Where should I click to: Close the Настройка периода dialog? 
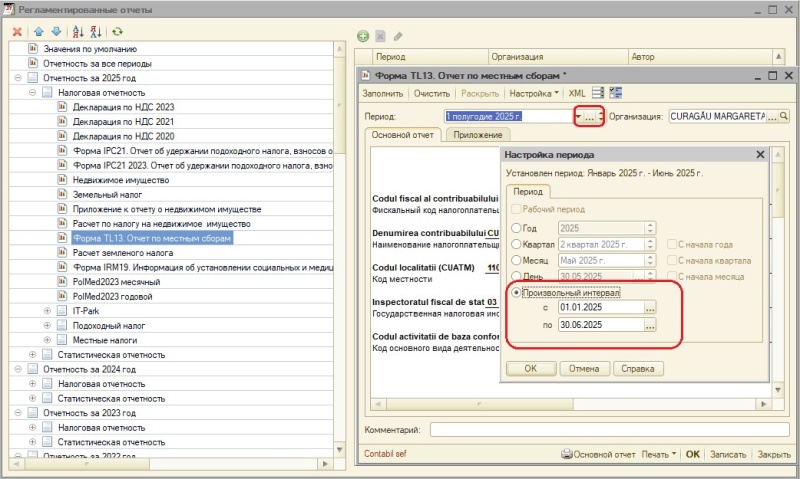coord(760,155)
